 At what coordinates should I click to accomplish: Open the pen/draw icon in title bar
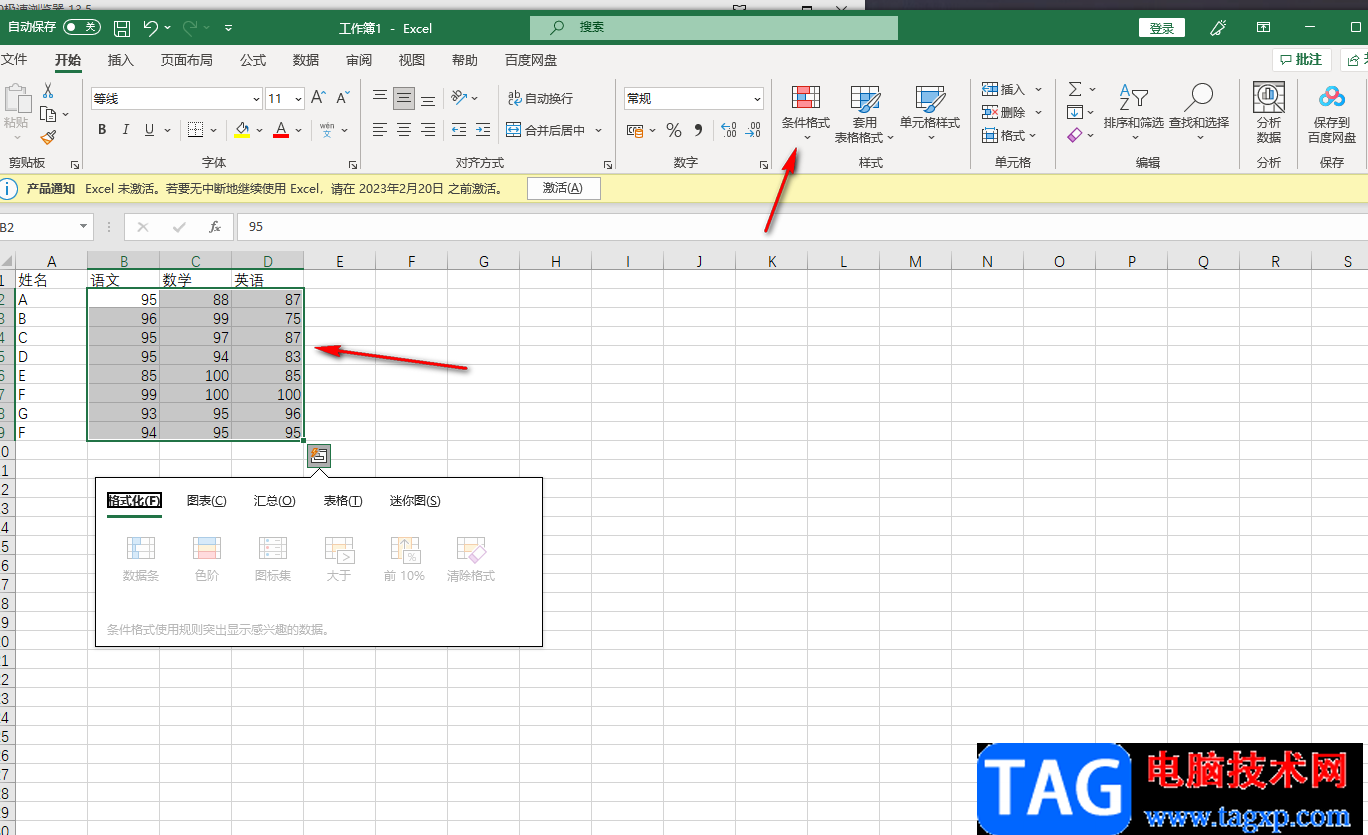pyautogui.click(x=1218, y=28)
